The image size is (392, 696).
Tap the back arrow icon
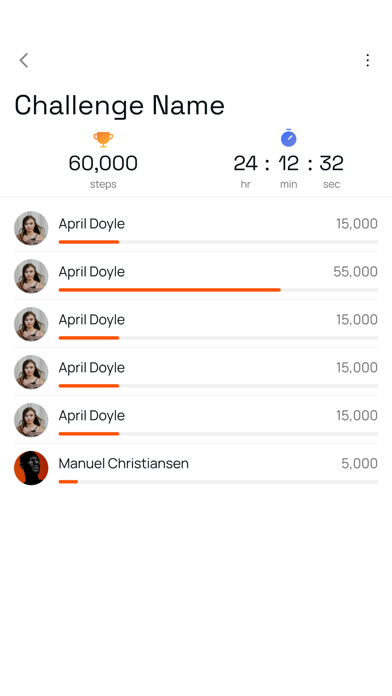click(x=24, y=60)
